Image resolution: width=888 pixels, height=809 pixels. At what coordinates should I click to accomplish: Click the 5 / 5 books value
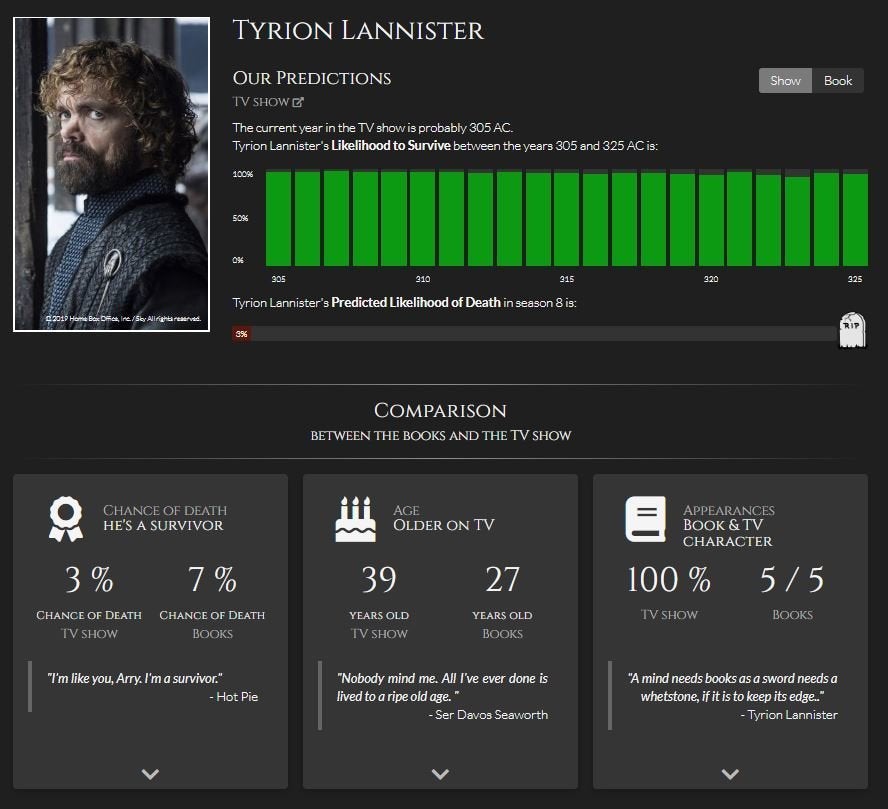tap(792, 579)
